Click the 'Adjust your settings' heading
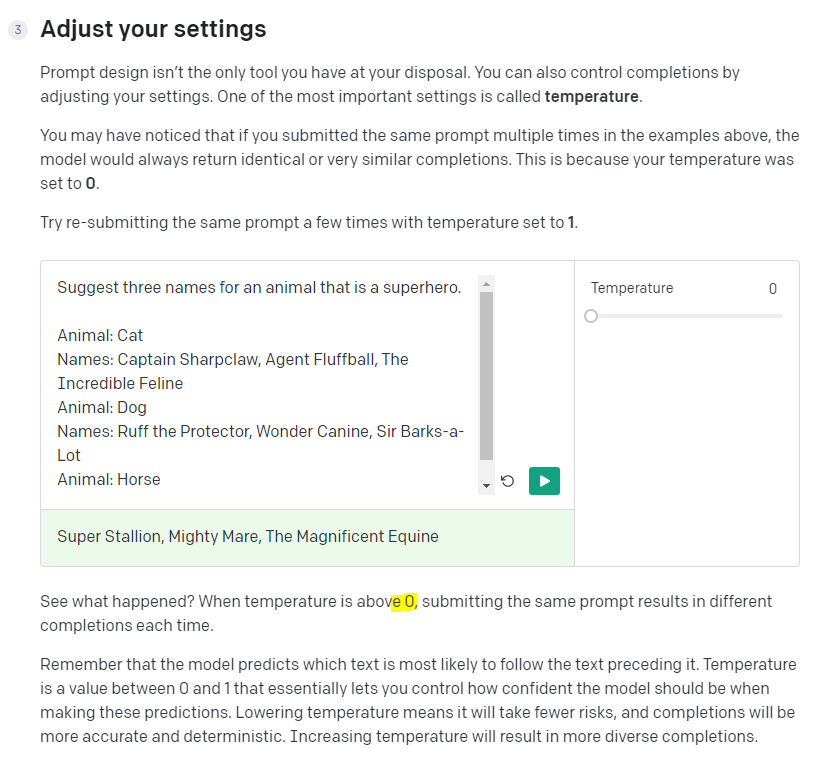Viewport: 817px width, 763px height. [x=153, y=29]
